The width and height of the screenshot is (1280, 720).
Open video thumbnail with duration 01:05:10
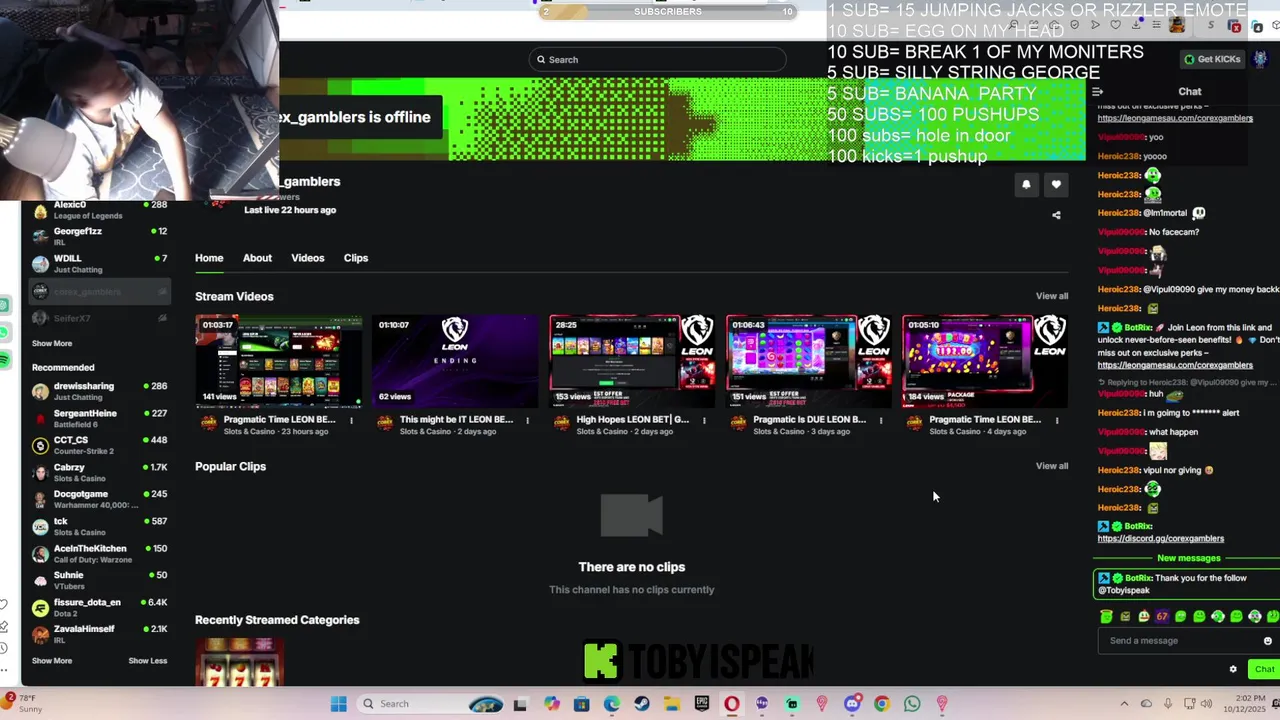[985, 361]
